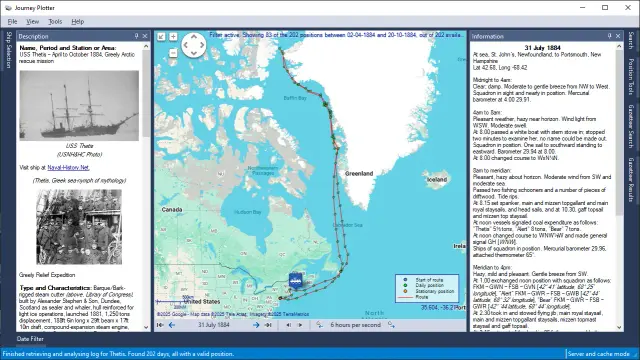Close the Description panel

[x=145, y=36]
